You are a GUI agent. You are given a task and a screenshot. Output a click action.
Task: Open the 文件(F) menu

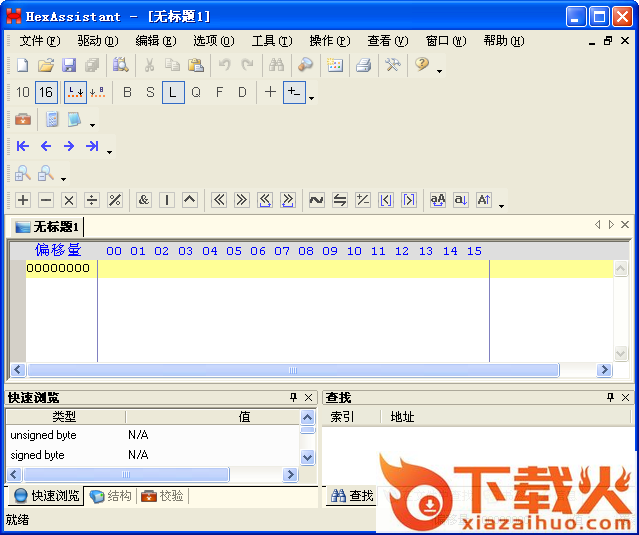point(40,41)
